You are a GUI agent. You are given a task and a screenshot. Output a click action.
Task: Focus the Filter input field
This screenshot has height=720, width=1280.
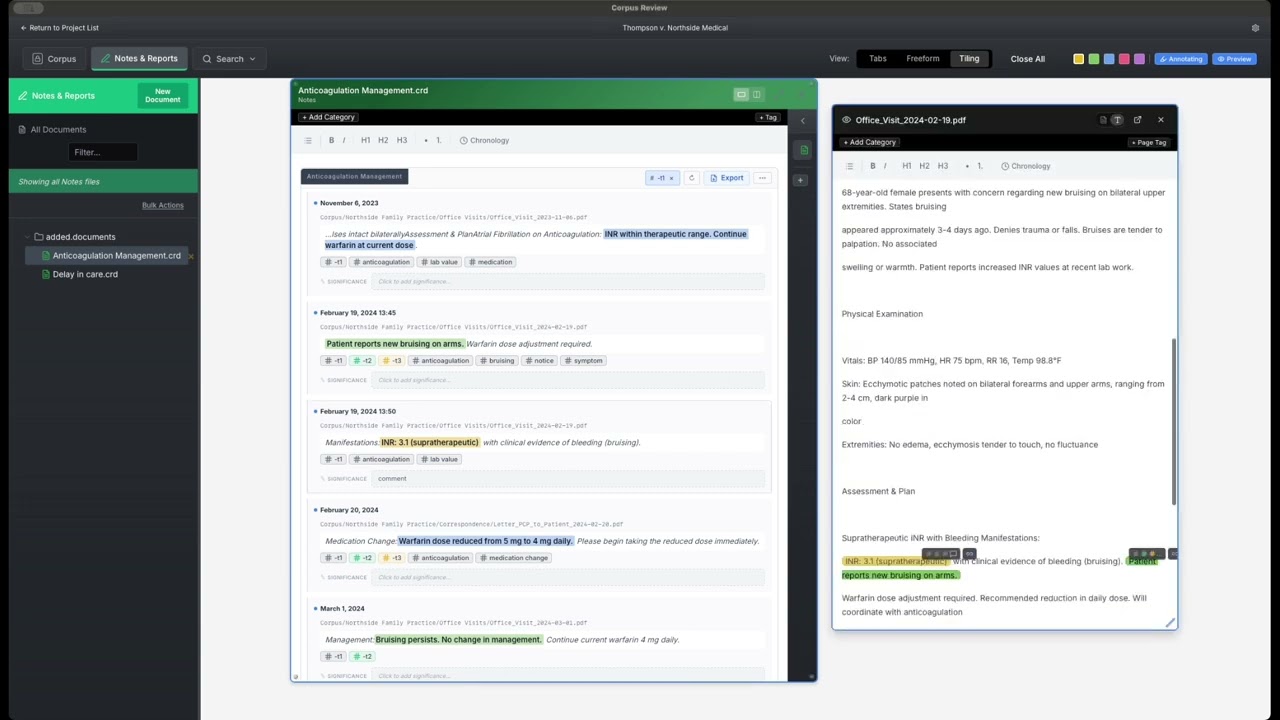(x=103, y=152)
